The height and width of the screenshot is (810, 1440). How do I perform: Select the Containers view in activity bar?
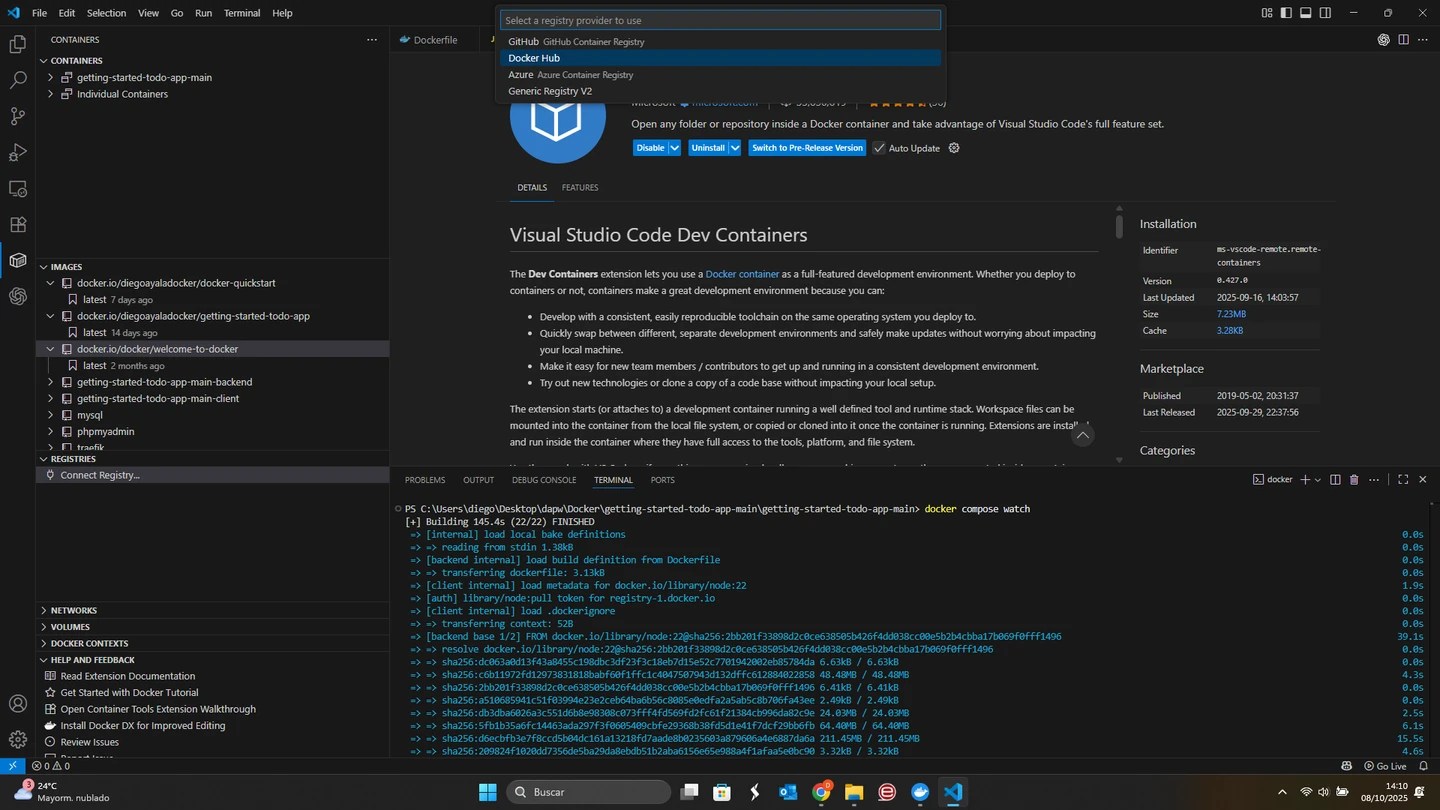17,260
